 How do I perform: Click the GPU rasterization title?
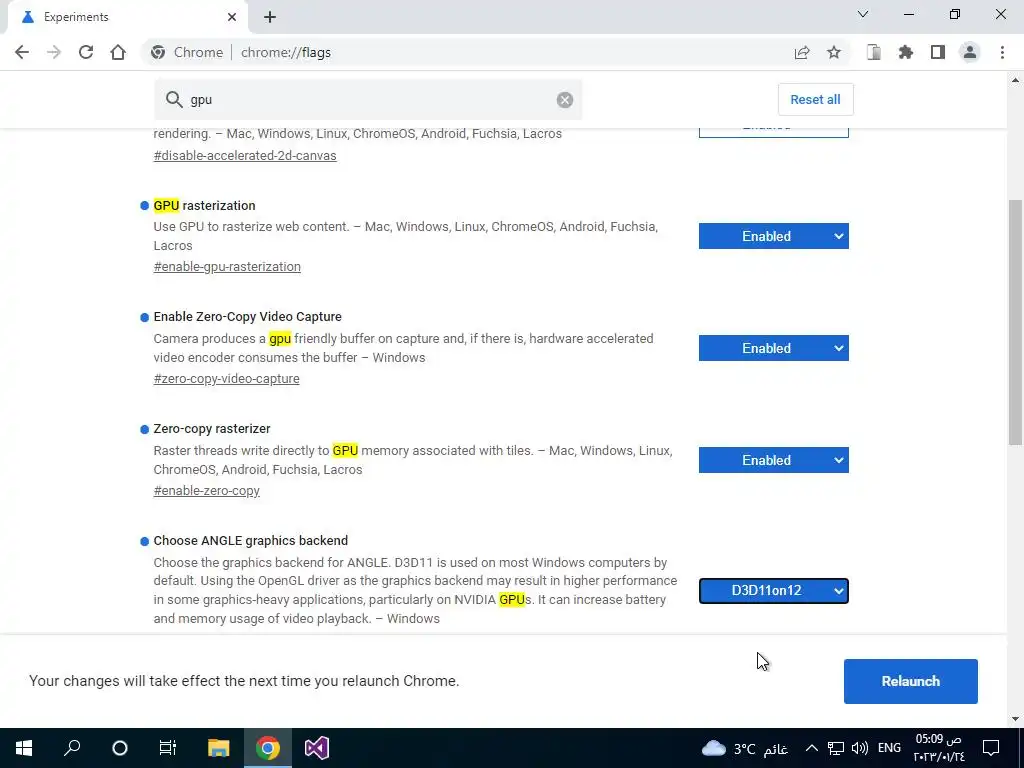point(204,205)
